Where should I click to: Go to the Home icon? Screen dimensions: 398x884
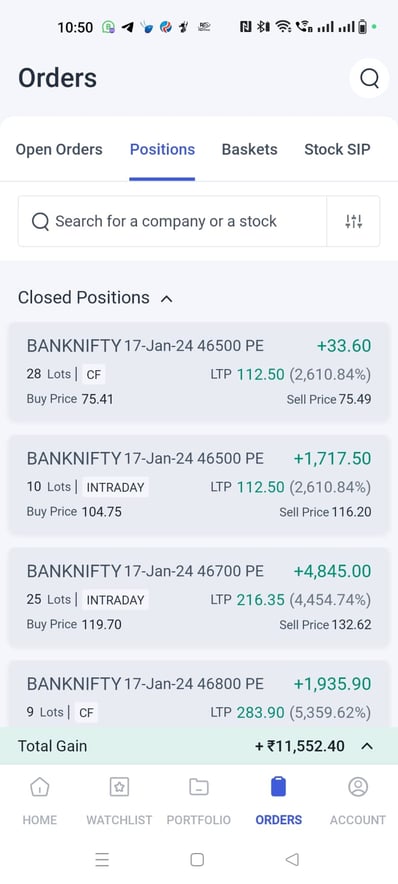[x=39, y=787]
